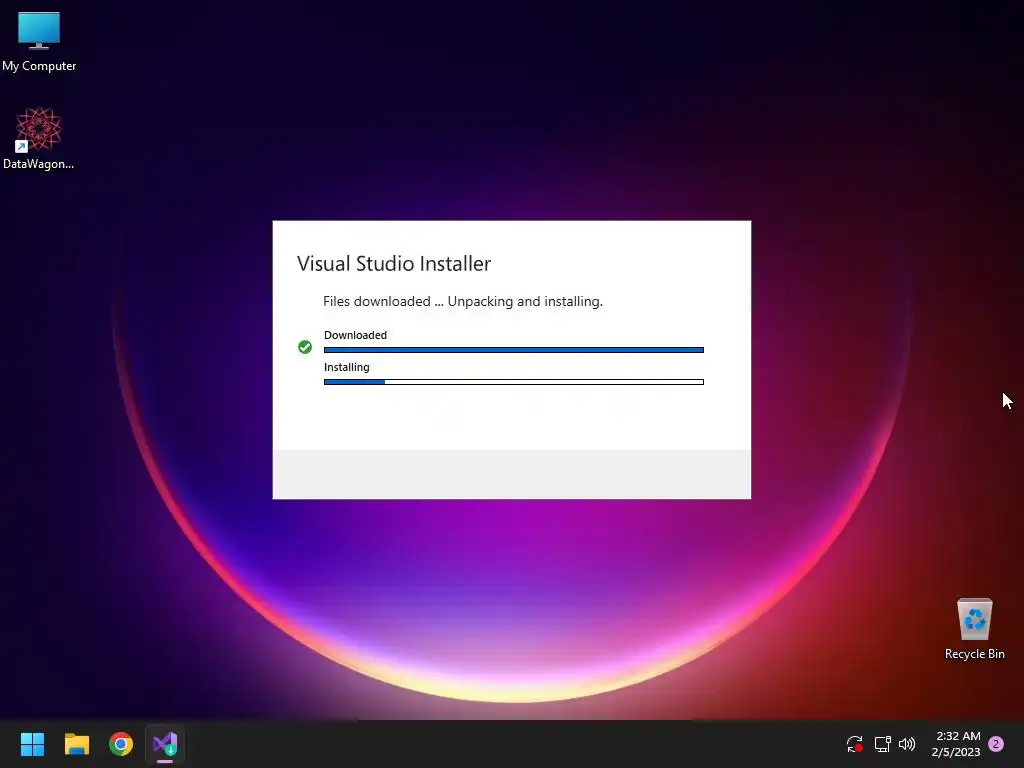Viewport: 1024px width, 768px height.
Task: Click the 'Files downloaded ... Unpacking and installing.' text
Action: click(463, 301)
